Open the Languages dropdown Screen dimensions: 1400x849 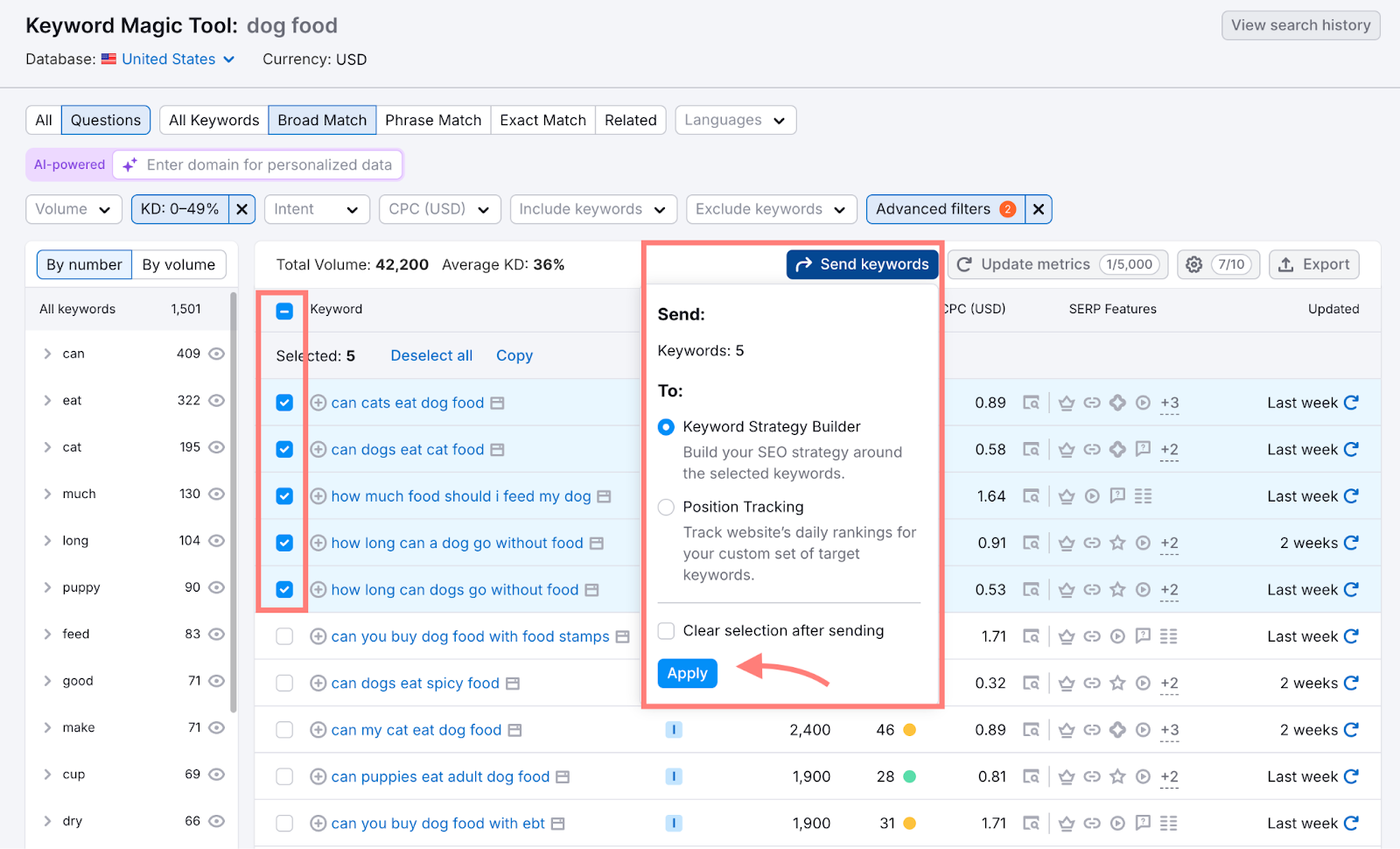click(734, 120)
